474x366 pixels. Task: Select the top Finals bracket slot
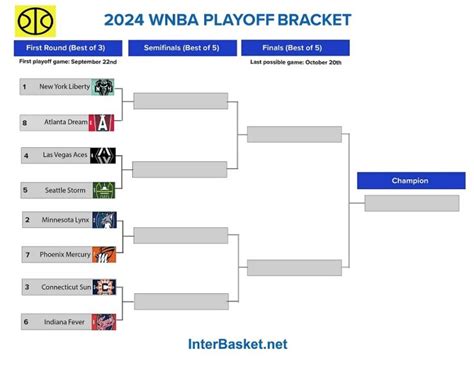[x=294, y=134]
